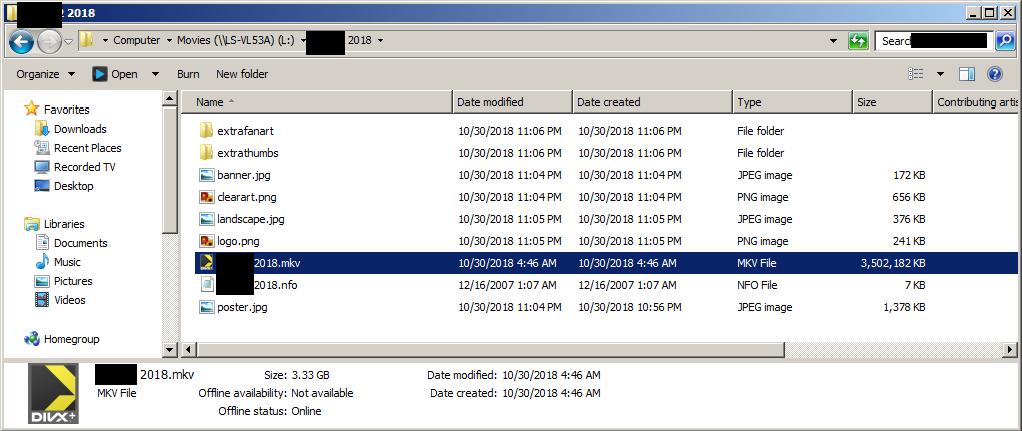Click the navigation pane scroll down arrow
Image resolution: width=1022 pixels, height=431 pixels.
[169, 350]
